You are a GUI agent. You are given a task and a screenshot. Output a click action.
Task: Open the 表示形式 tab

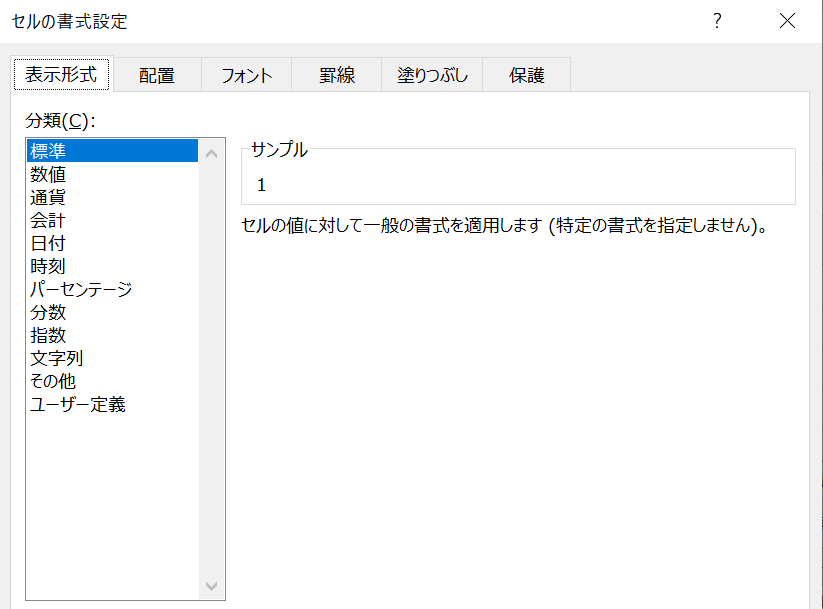pyautogui.click(x=61, y=74)
